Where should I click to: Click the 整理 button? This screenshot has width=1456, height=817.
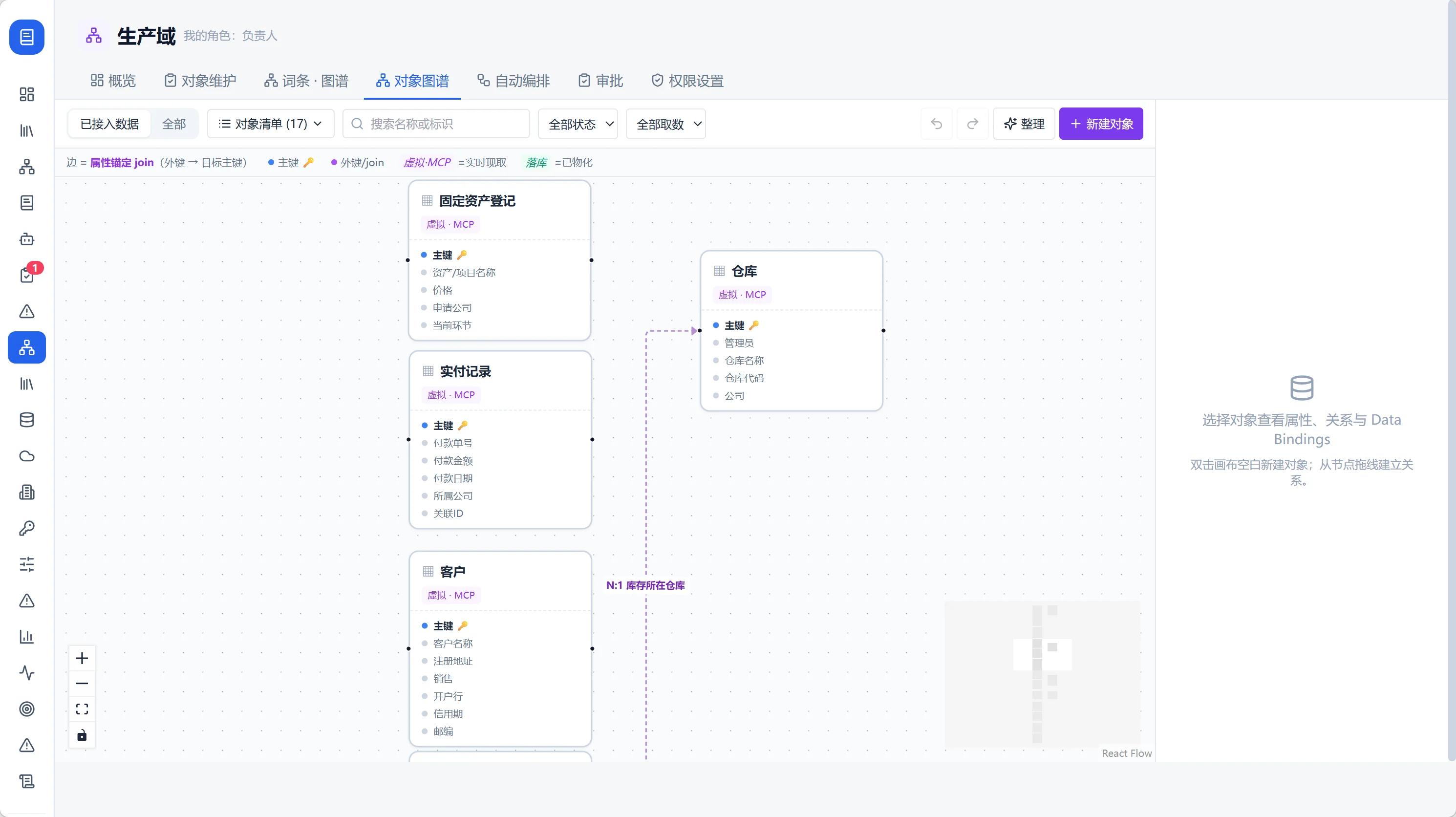(x=1024, y=124)
